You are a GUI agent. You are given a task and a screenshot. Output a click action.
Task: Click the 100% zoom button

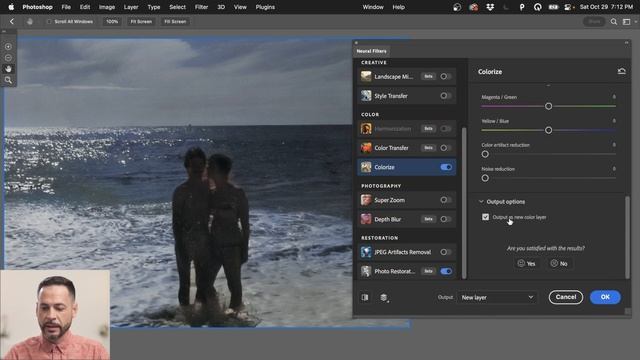click(112, 22)
